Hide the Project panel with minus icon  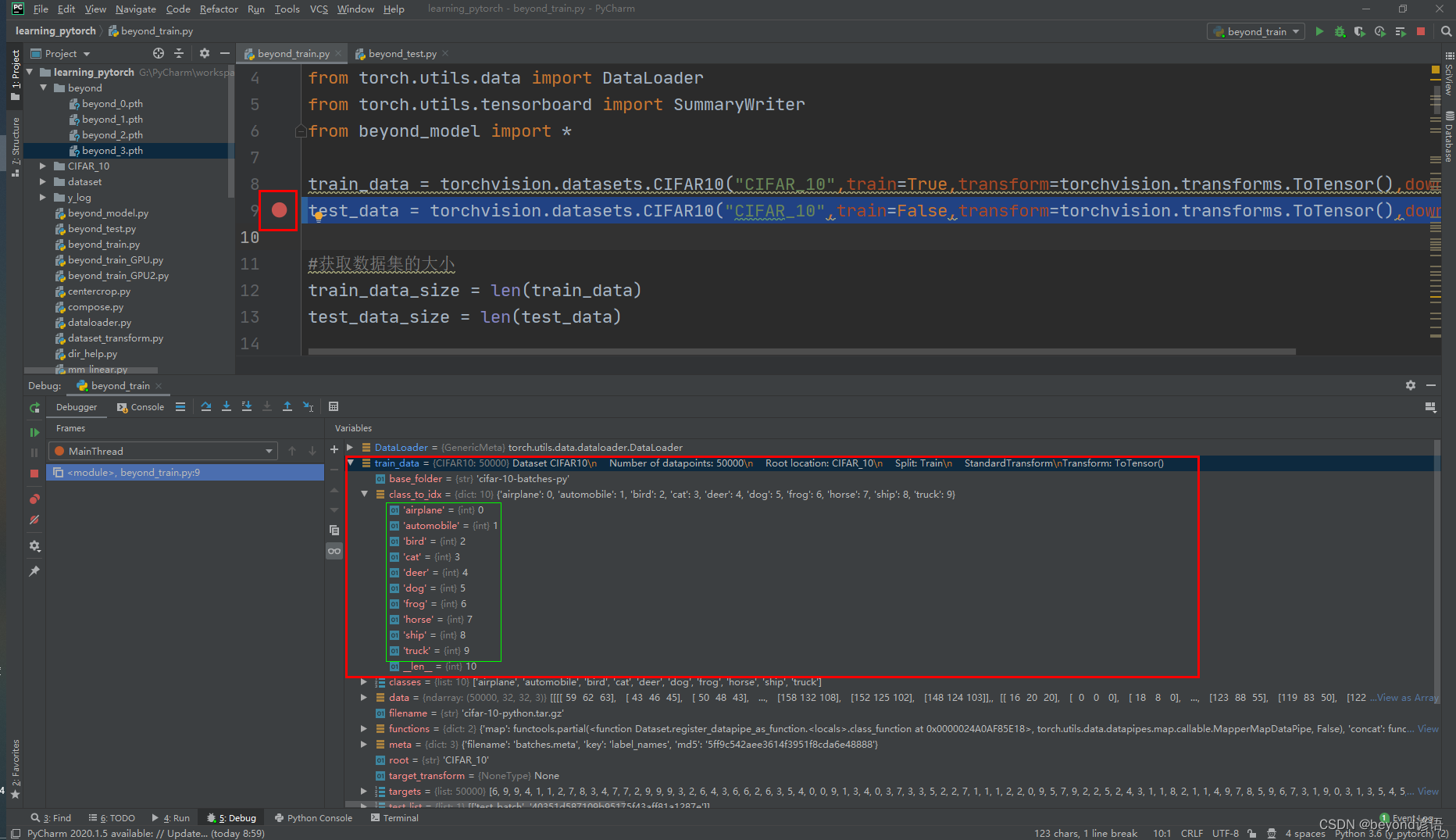click(225, 53)
